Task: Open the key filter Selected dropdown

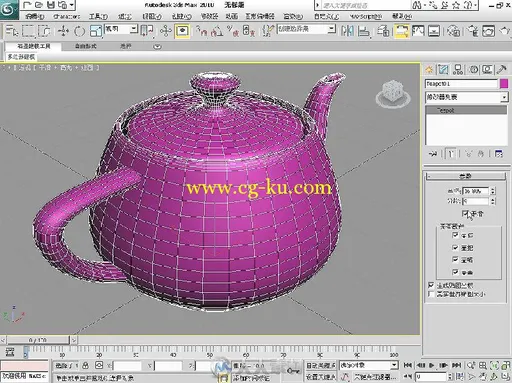Action: click(369, 365)
